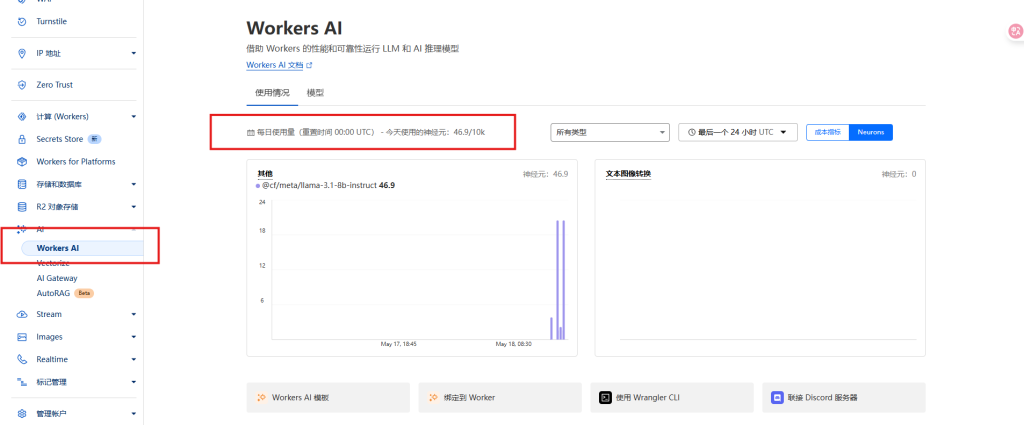Screen dimensions: 1024x425
Task: Click the 其他 chart heading
Action: point(264,174)
